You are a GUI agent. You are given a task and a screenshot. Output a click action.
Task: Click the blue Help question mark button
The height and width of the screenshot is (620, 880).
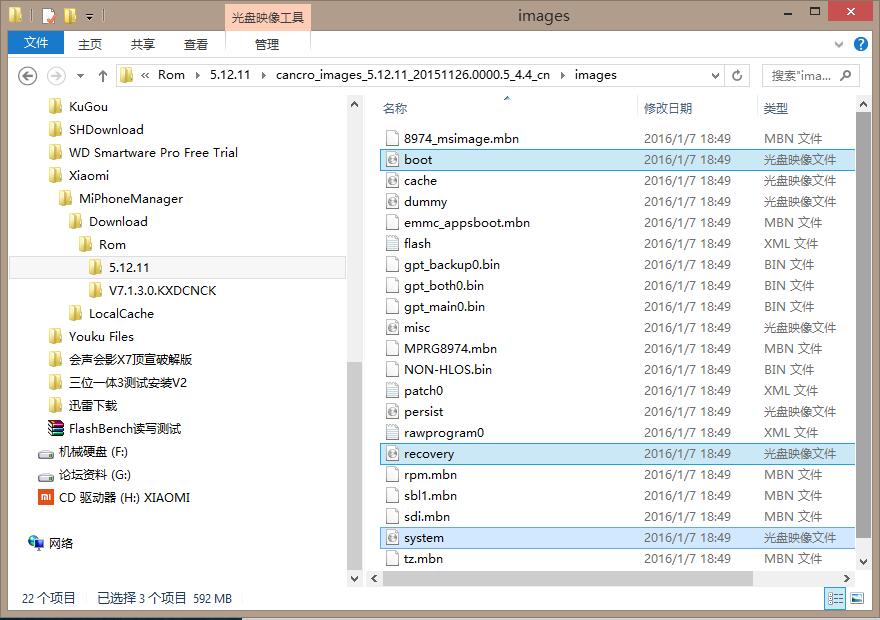[862, 44]
